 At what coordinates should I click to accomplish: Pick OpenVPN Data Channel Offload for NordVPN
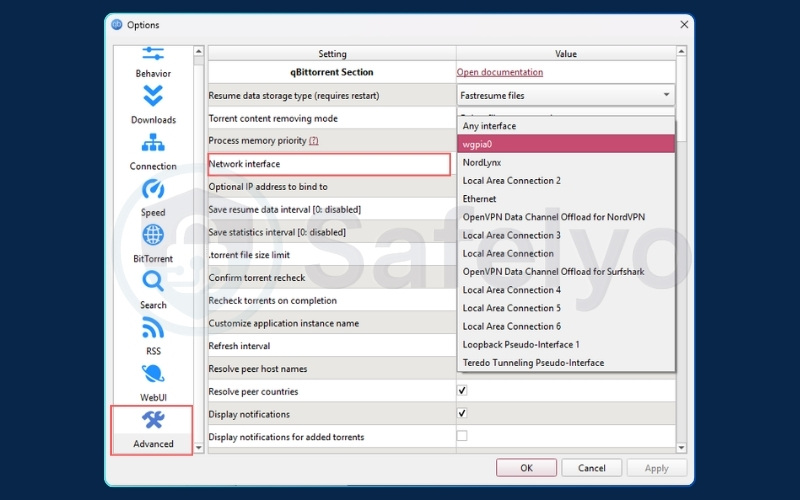point(566,217)
